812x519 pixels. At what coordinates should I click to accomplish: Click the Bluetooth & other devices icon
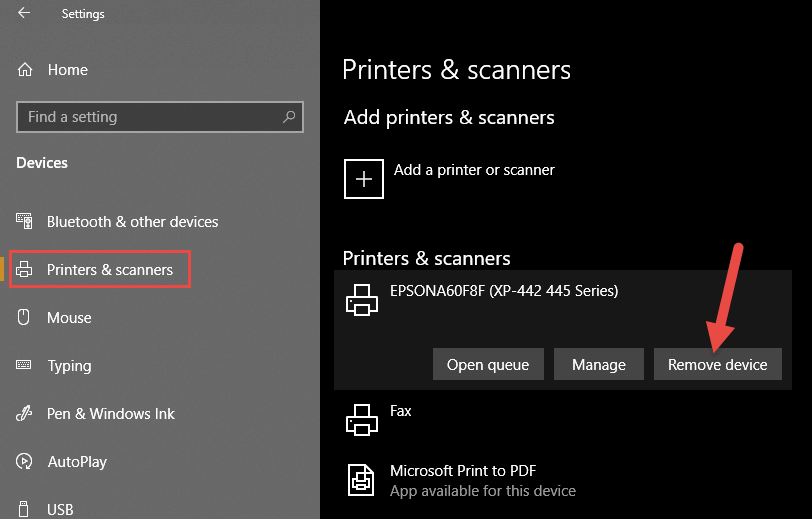pyautogui.click(x=24, y=221)
